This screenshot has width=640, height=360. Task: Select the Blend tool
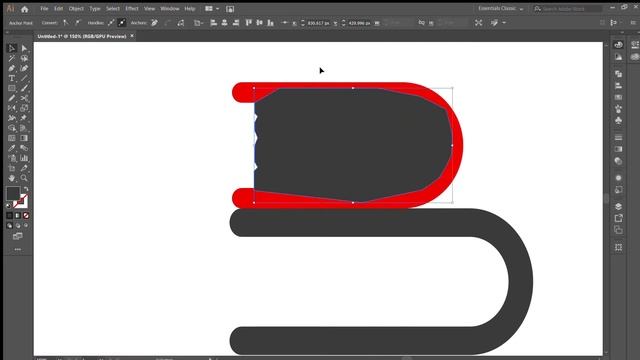24,148
